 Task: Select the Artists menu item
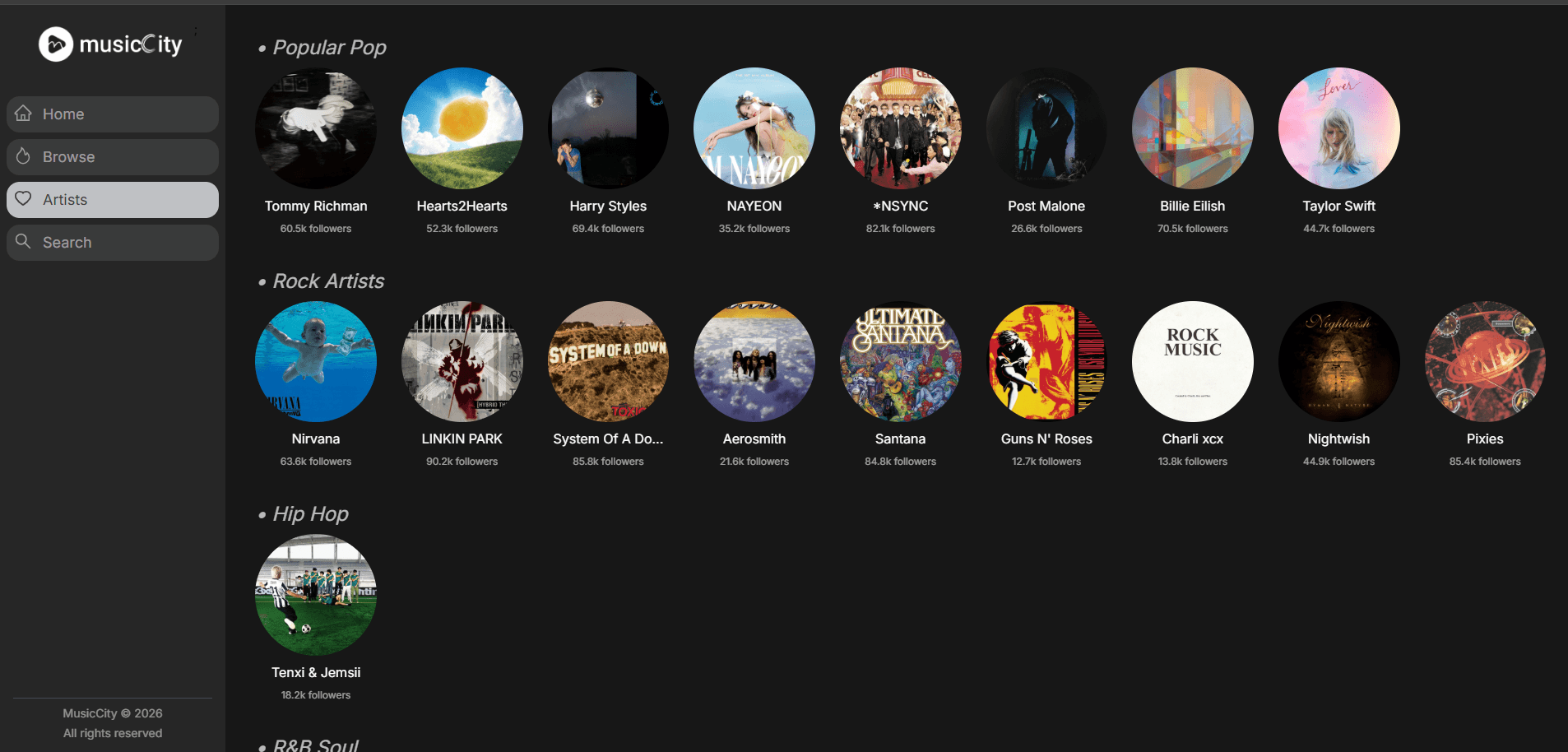[113, 200]
